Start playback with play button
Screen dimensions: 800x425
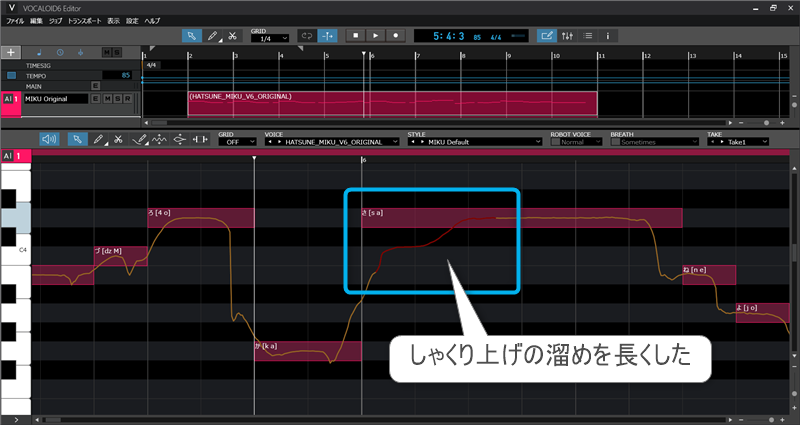pyautogui.click(x=376, y=36)
